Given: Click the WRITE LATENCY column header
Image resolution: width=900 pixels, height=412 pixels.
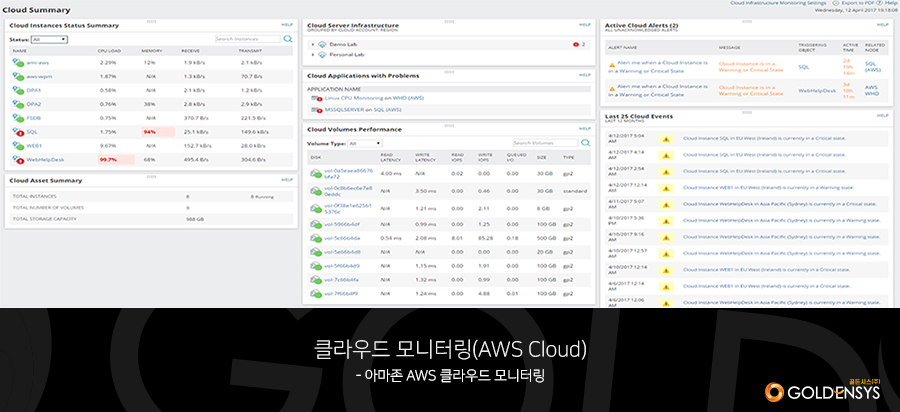Looking at the screenshot, I should tap(424, 157).
